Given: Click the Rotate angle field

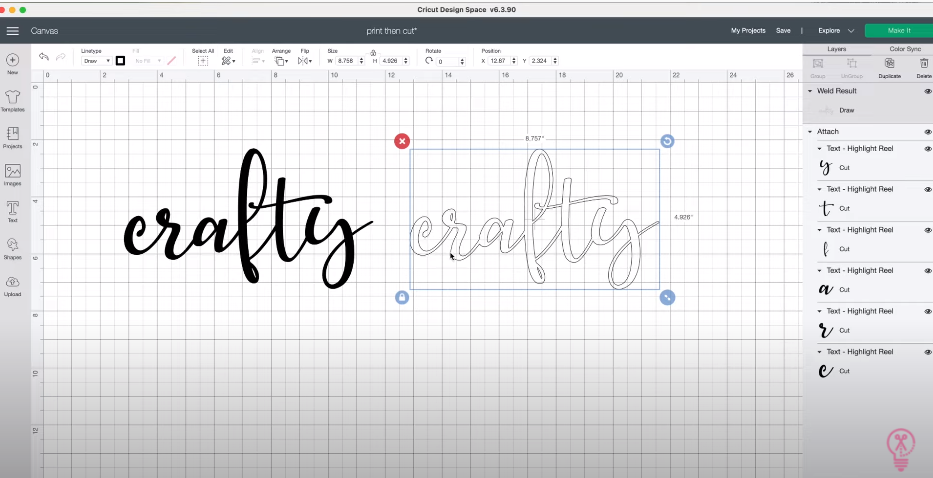Looking at the screenshot, I should coord(447,61).
